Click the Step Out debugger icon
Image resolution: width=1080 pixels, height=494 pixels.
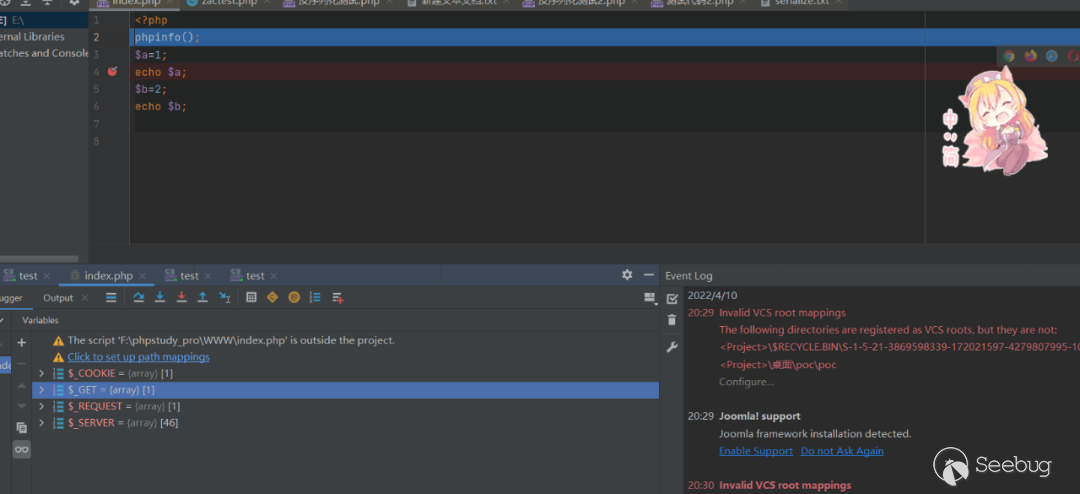[202, 298]
